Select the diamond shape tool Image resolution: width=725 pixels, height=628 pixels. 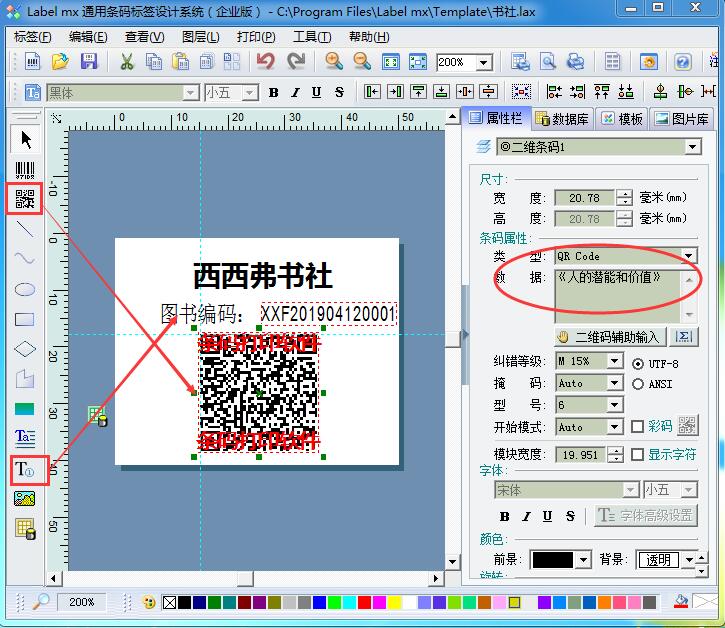25,349
